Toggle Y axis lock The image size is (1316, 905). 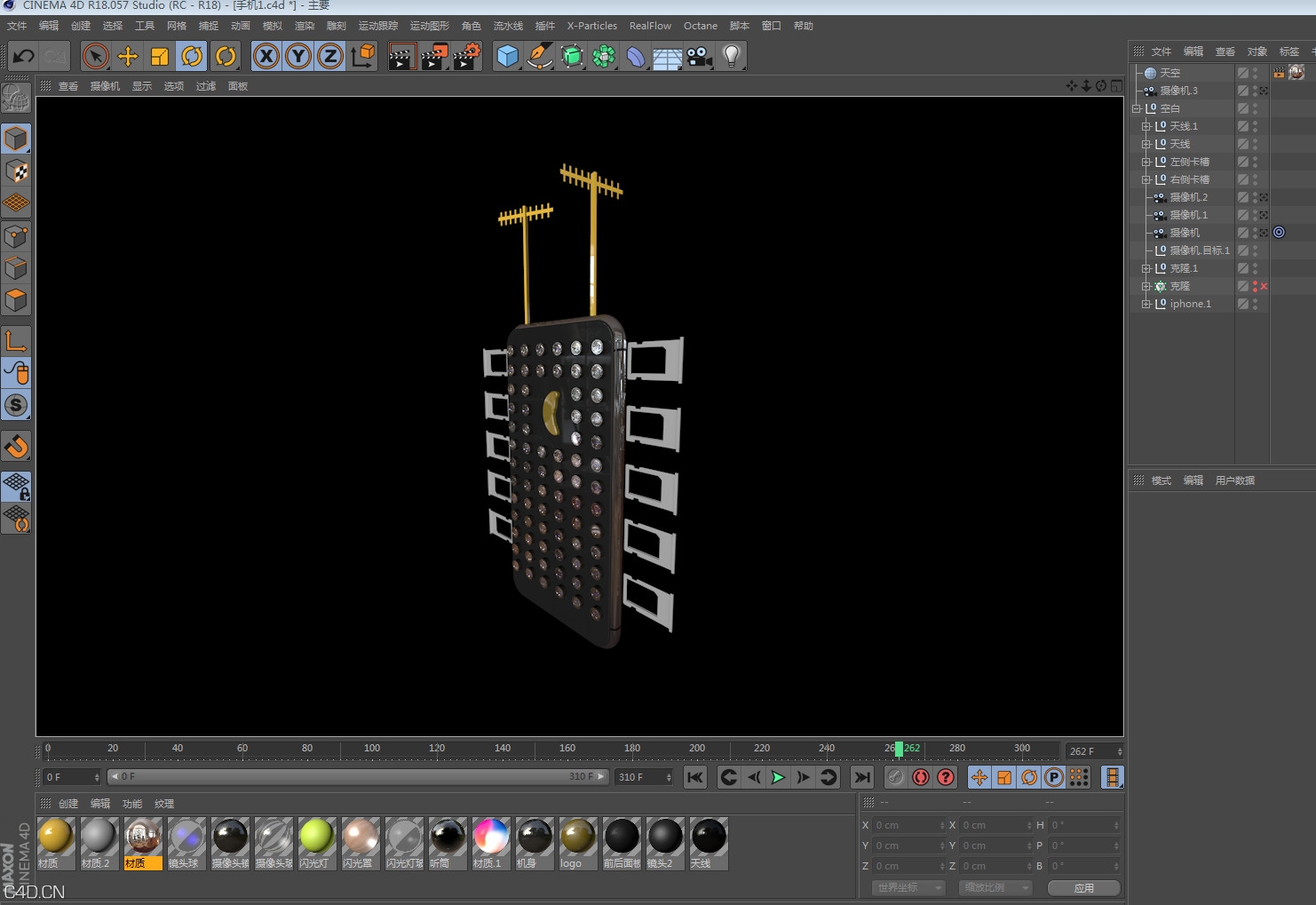click(298, 57)
